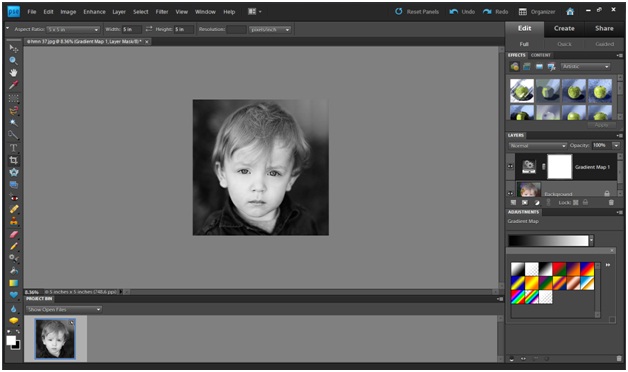Click the Filters icon in Effects panel

(515, 66)
